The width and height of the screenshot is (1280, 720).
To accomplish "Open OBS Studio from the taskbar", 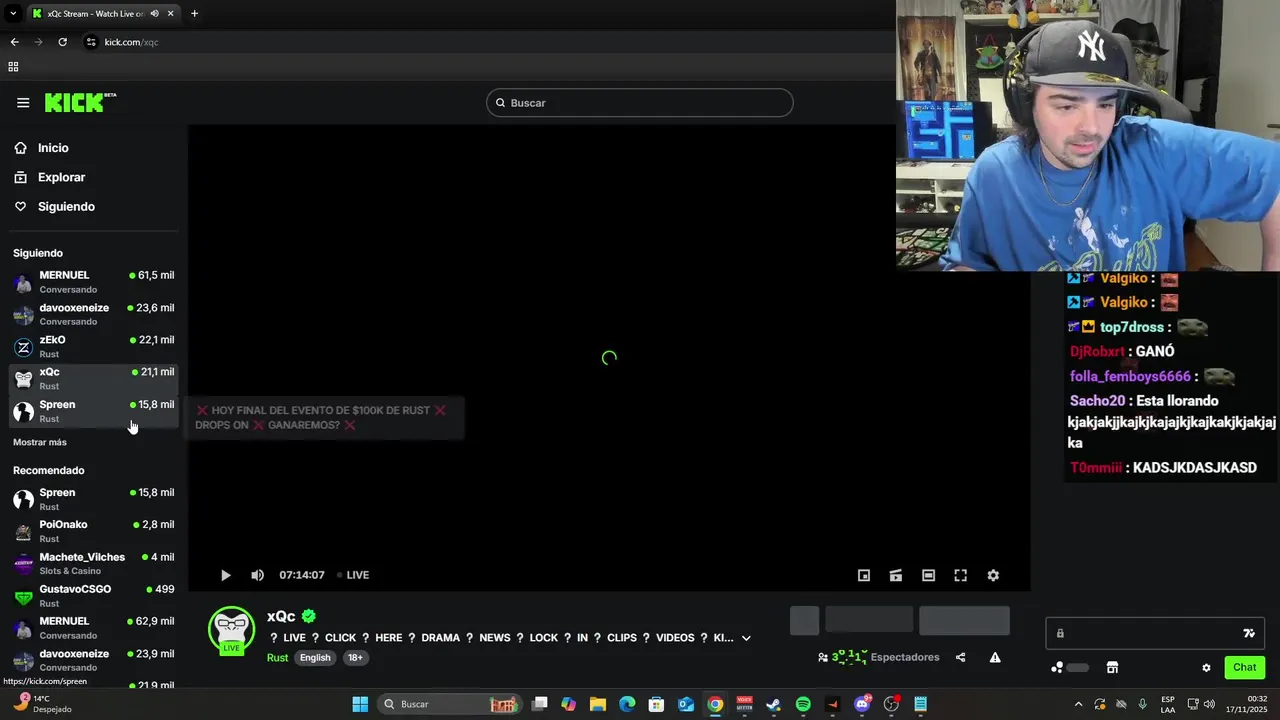I will tap(891, 704).
